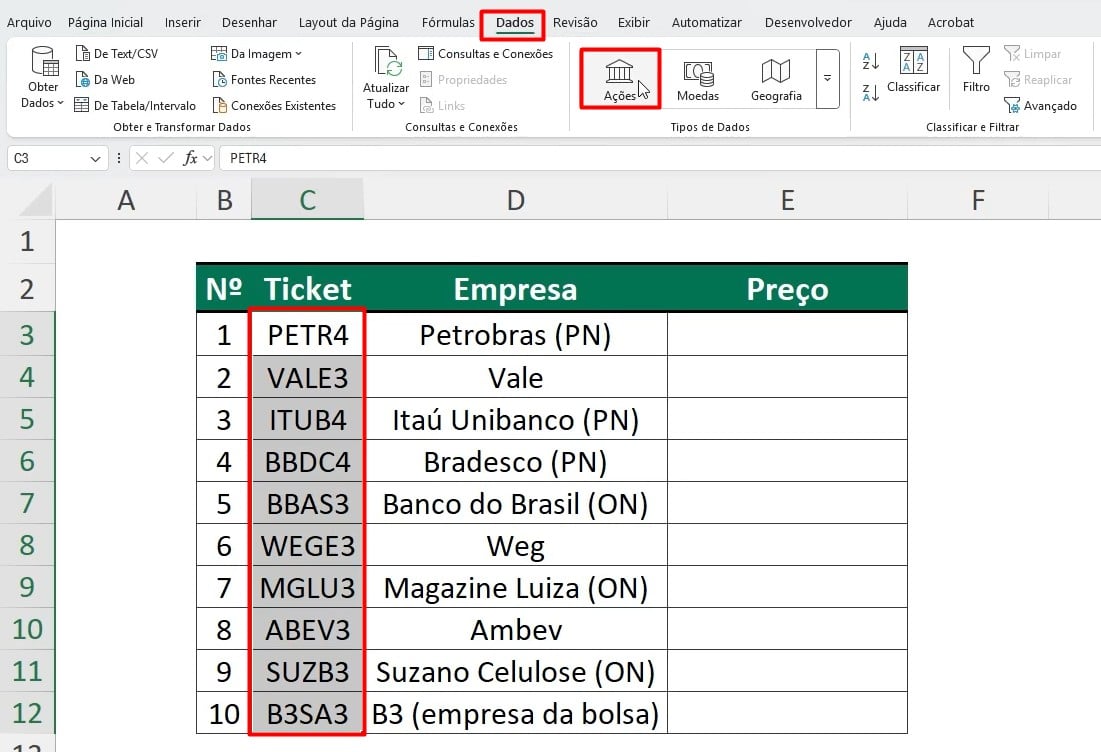The width and height of the screenshot is (1101, 752).
Task: Toggle the Filtro funnel button
Action: coord(976,70)
